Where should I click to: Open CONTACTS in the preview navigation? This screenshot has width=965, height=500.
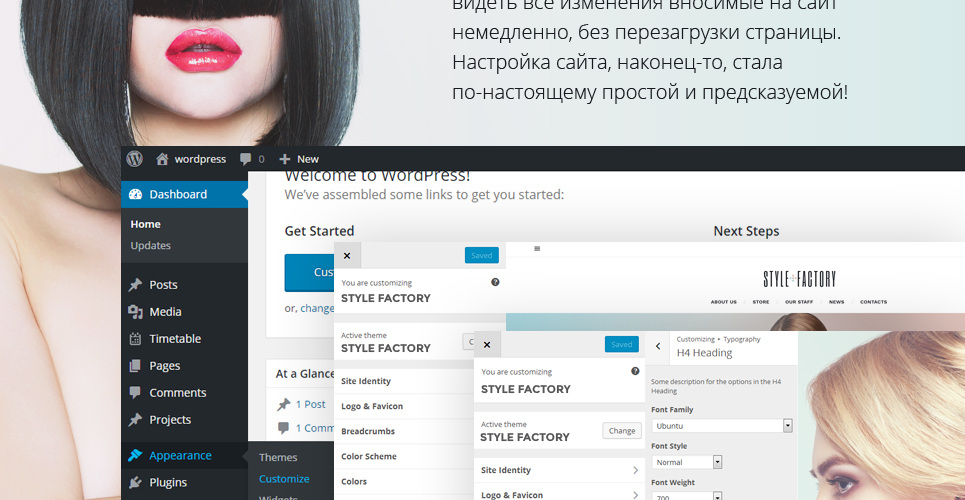coord(873,302)
